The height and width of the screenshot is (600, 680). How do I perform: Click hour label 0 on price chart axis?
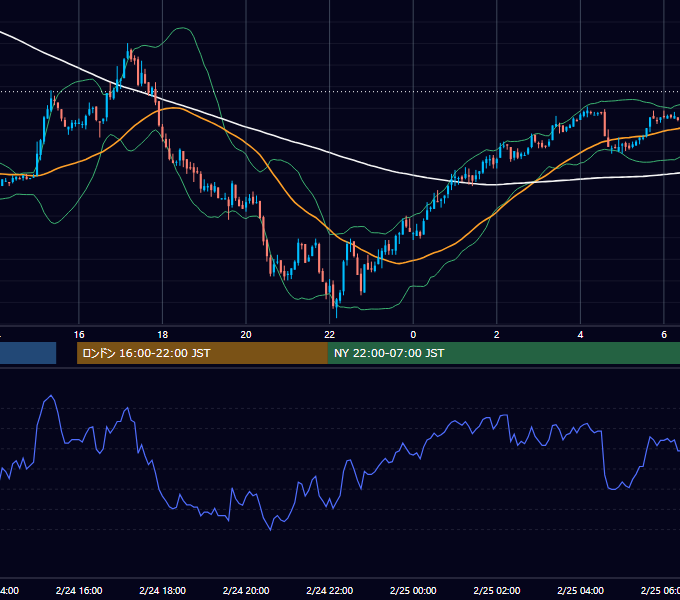pyautogui.click(x=413, y=335)
